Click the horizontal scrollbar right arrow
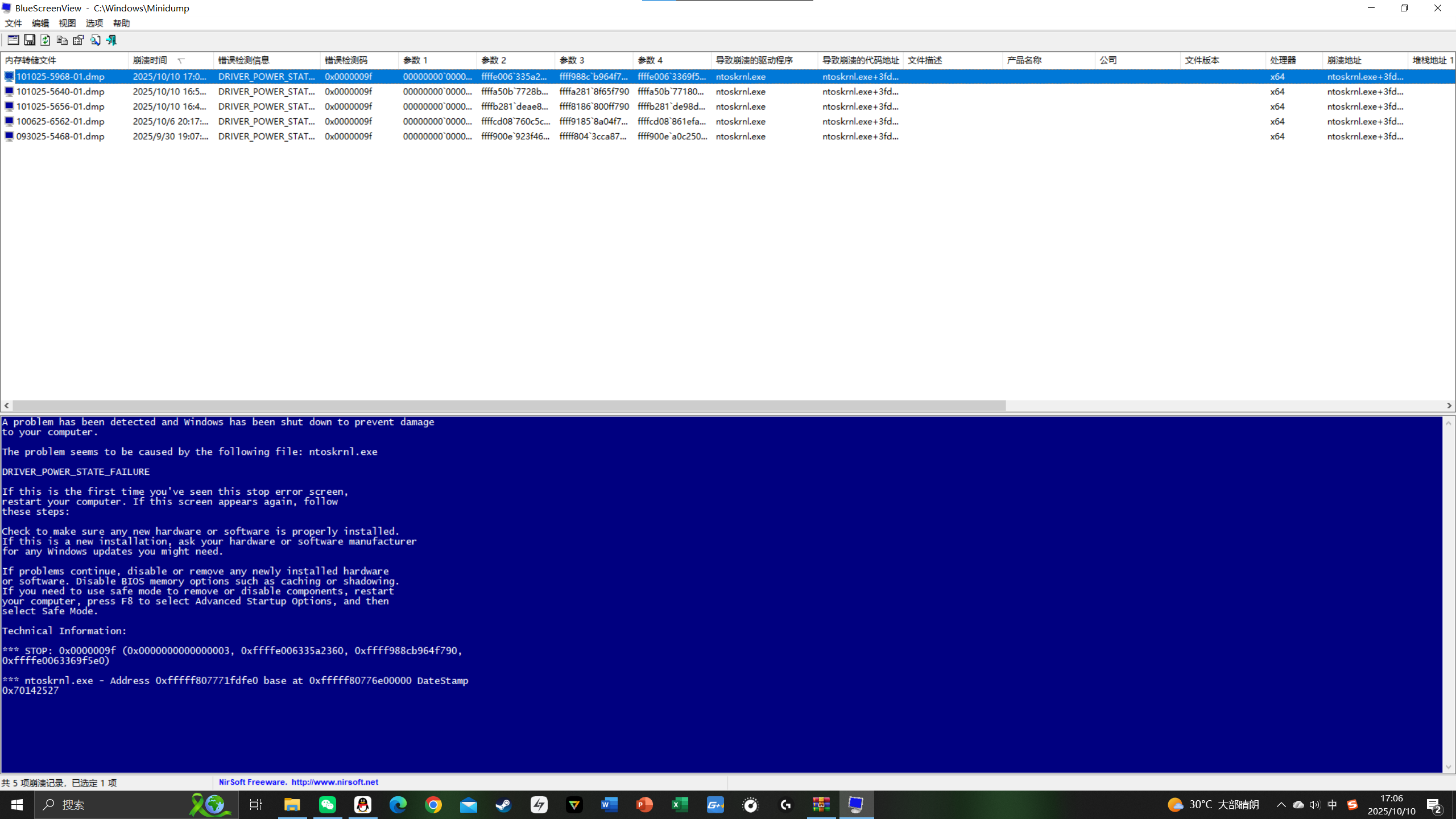 (x=1449, y=406)
